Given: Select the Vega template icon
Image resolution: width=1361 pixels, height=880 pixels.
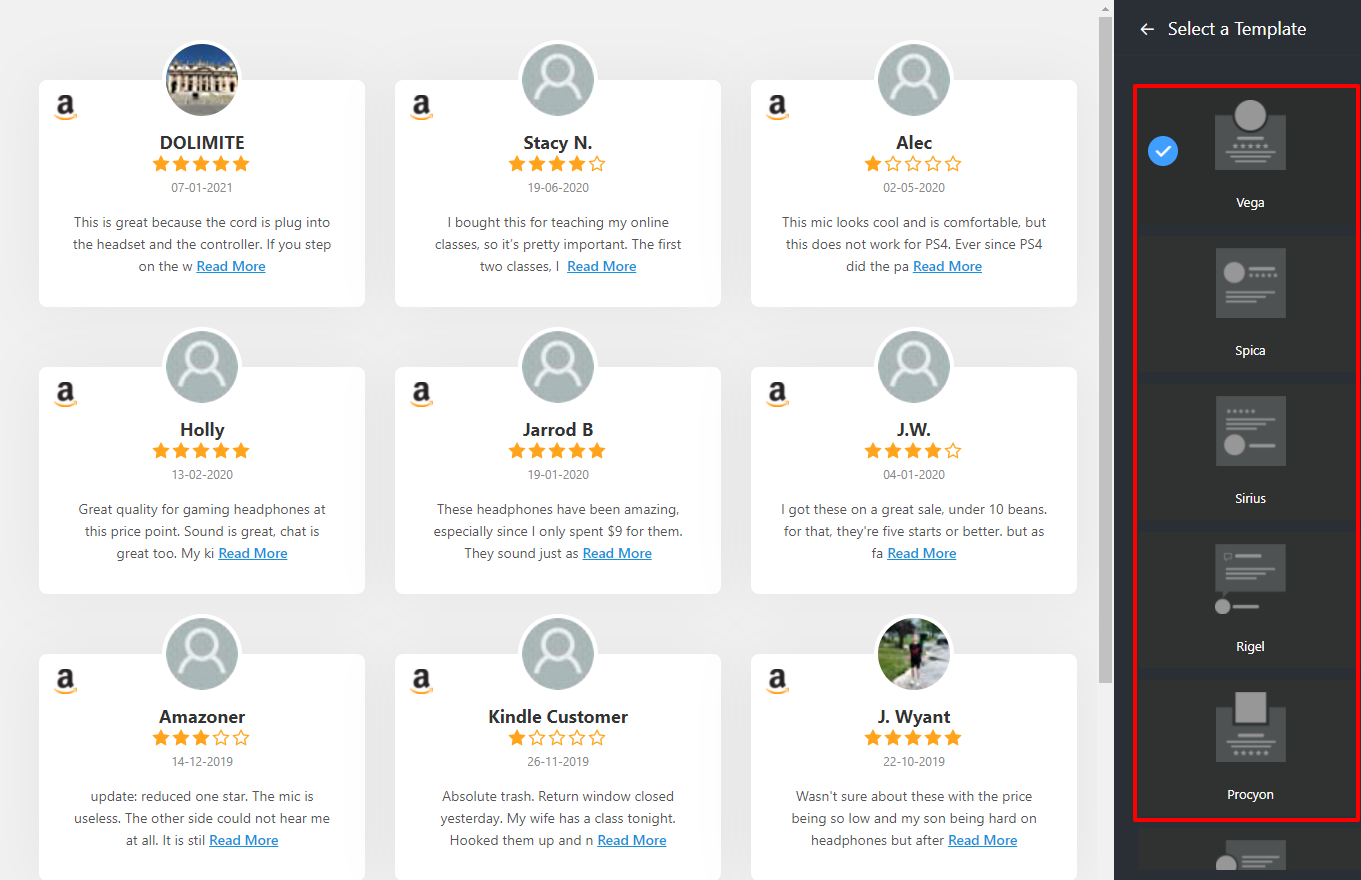Looking at the screenshot, I should click(1250, 135).
